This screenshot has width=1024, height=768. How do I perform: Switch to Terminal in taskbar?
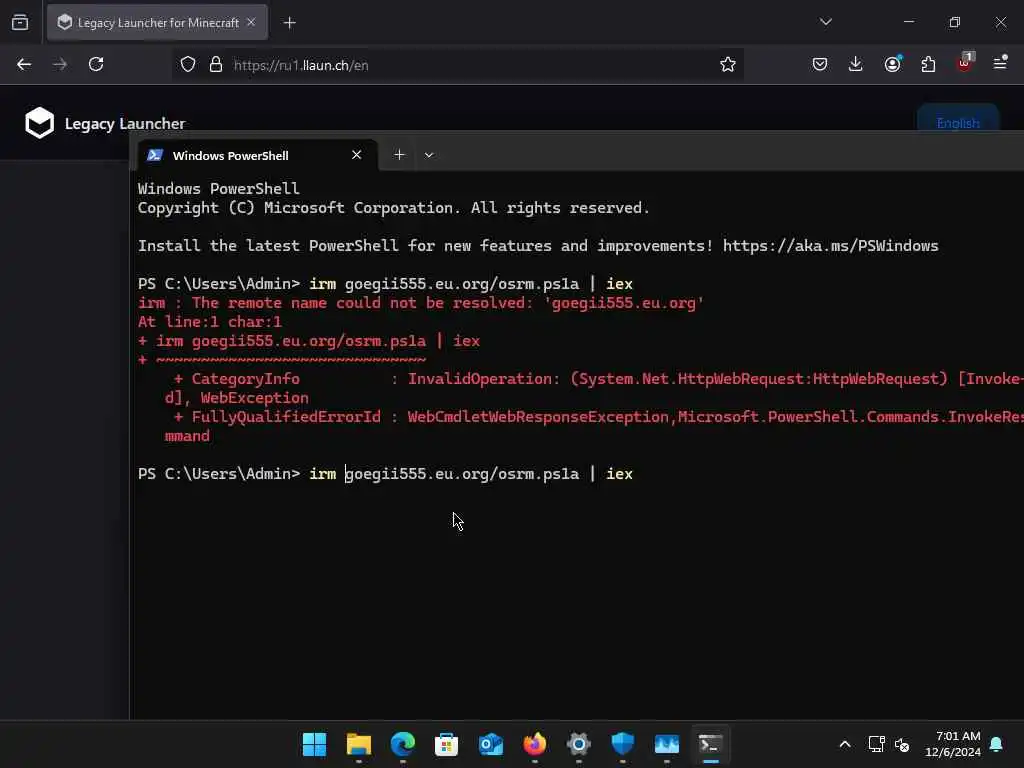click(711, 744)
